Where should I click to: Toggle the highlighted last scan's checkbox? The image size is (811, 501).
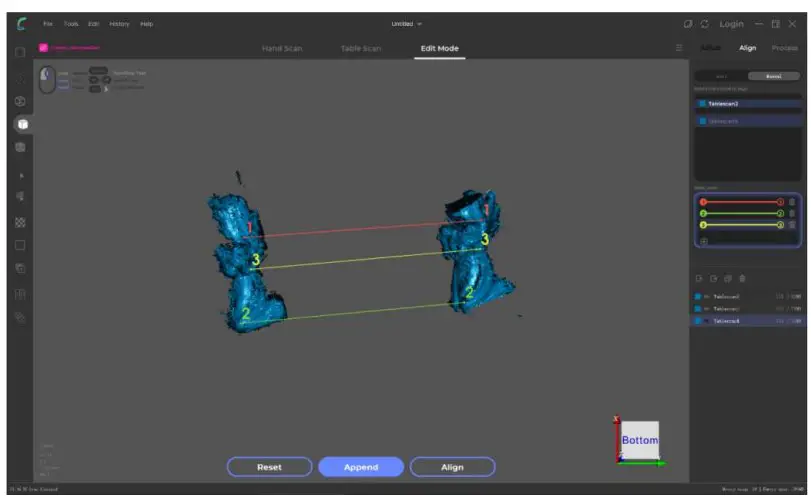click(698, 321)
